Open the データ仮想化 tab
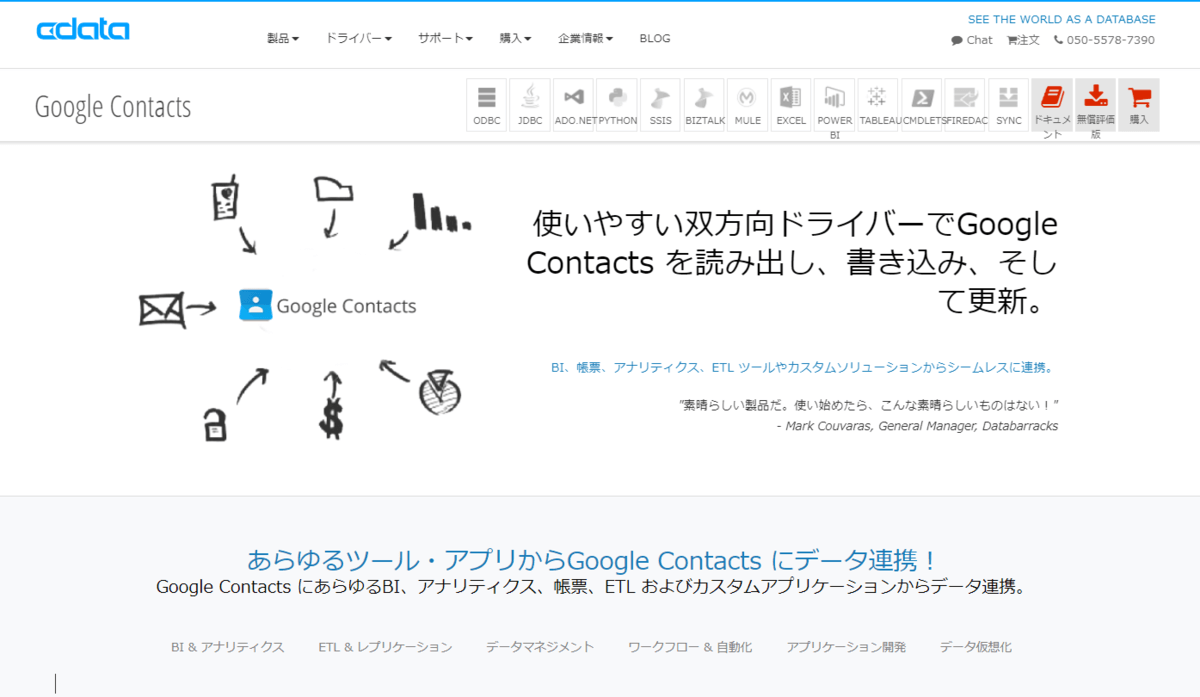The width and height of the screenshot is (1200, 697). [976, 647]
